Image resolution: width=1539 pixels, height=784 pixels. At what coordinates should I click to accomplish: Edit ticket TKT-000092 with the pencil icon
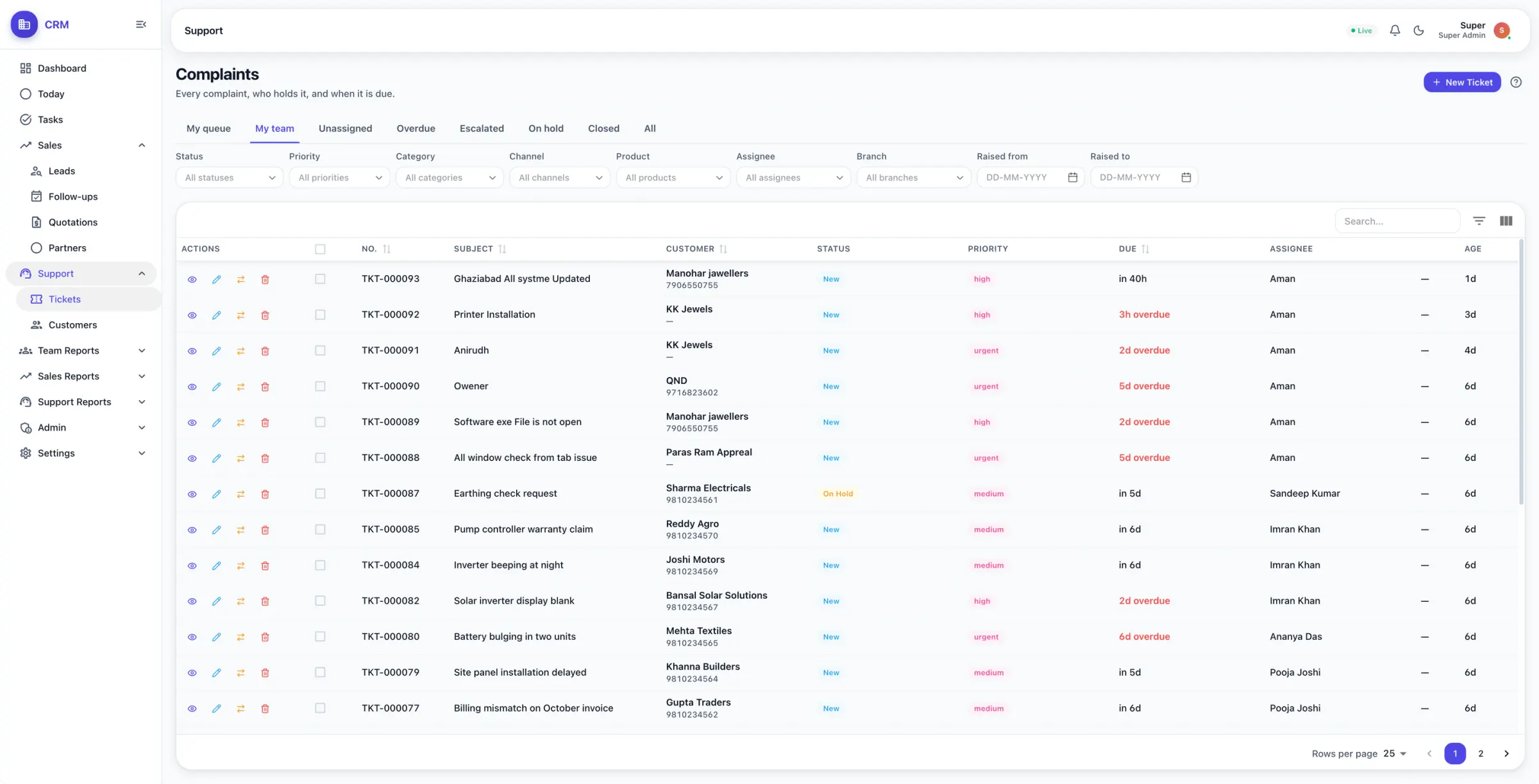216,315
